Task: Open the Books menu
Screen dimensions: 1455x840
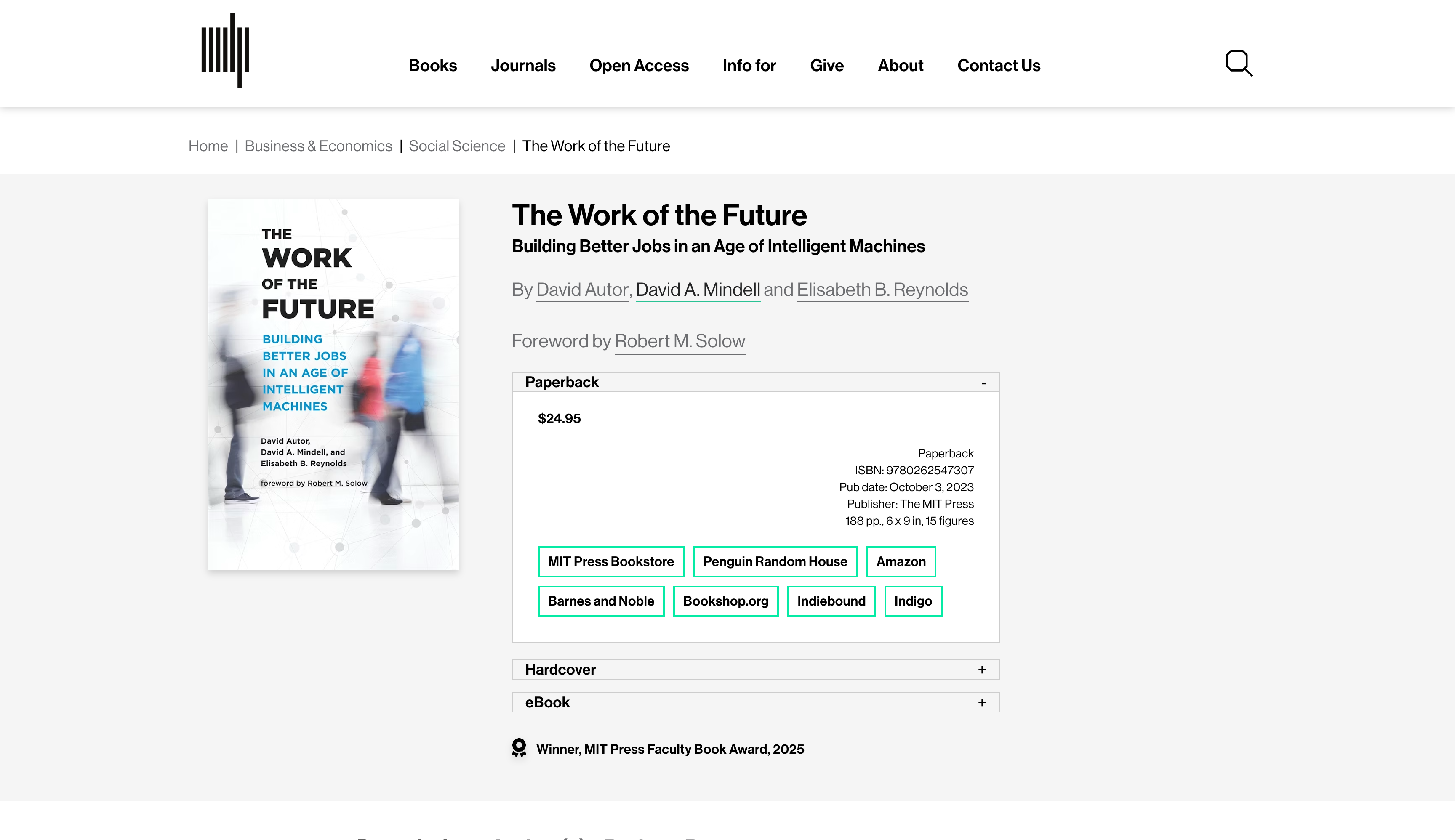Action: (x=432, y=66)
